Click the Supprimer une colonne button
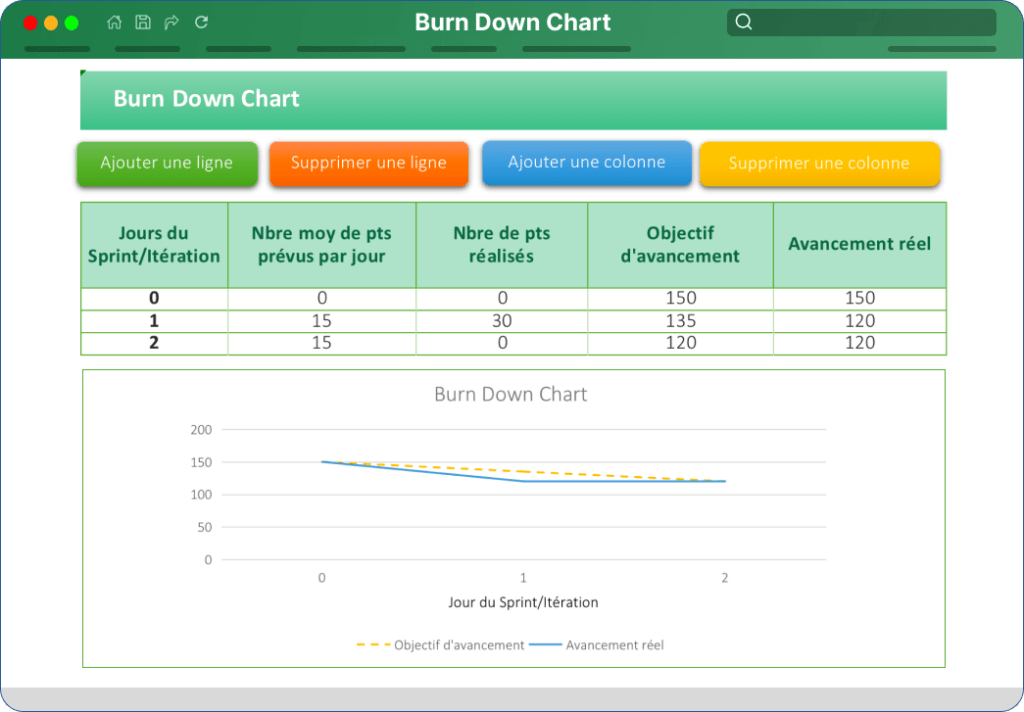Viewport: 1024px width, 712px height. (820, 163)
